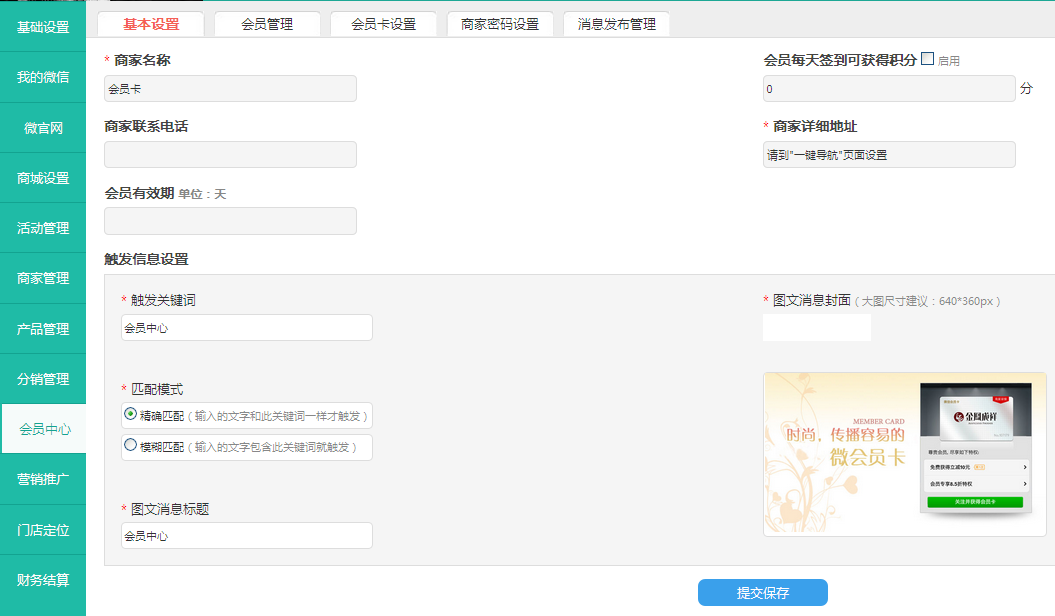The width and height of the screenshot is (1055, 616).
Task: Open the 会员管理 tab
Action: (267, 24)
